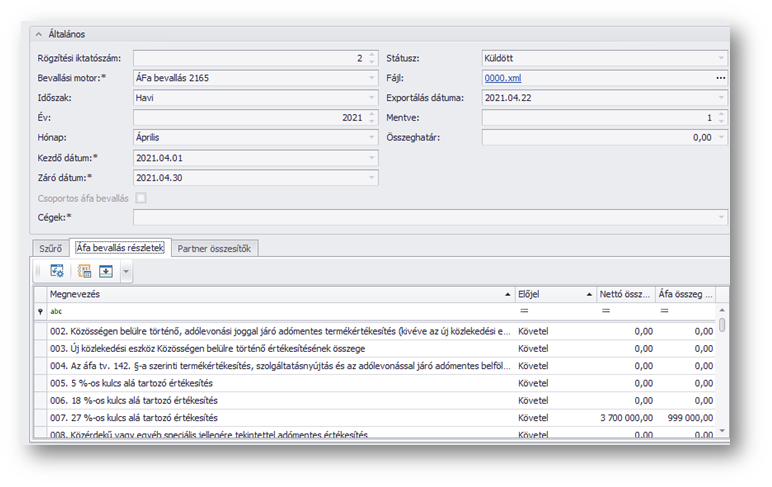Select the Áfa bevallás részletek tab

pos(120,247)
